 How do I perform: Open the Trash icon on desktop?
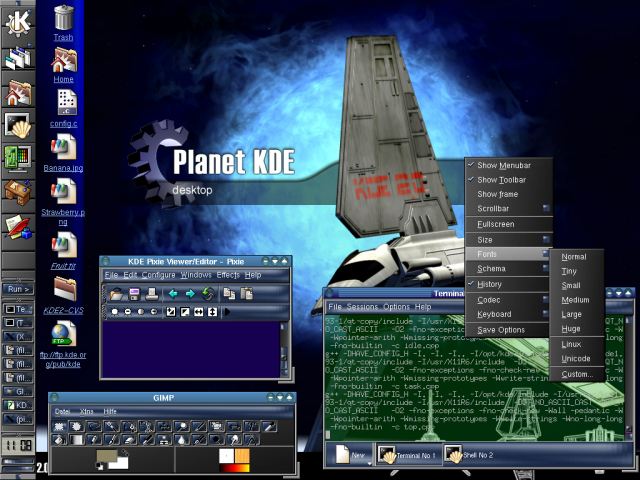point(64,18)
